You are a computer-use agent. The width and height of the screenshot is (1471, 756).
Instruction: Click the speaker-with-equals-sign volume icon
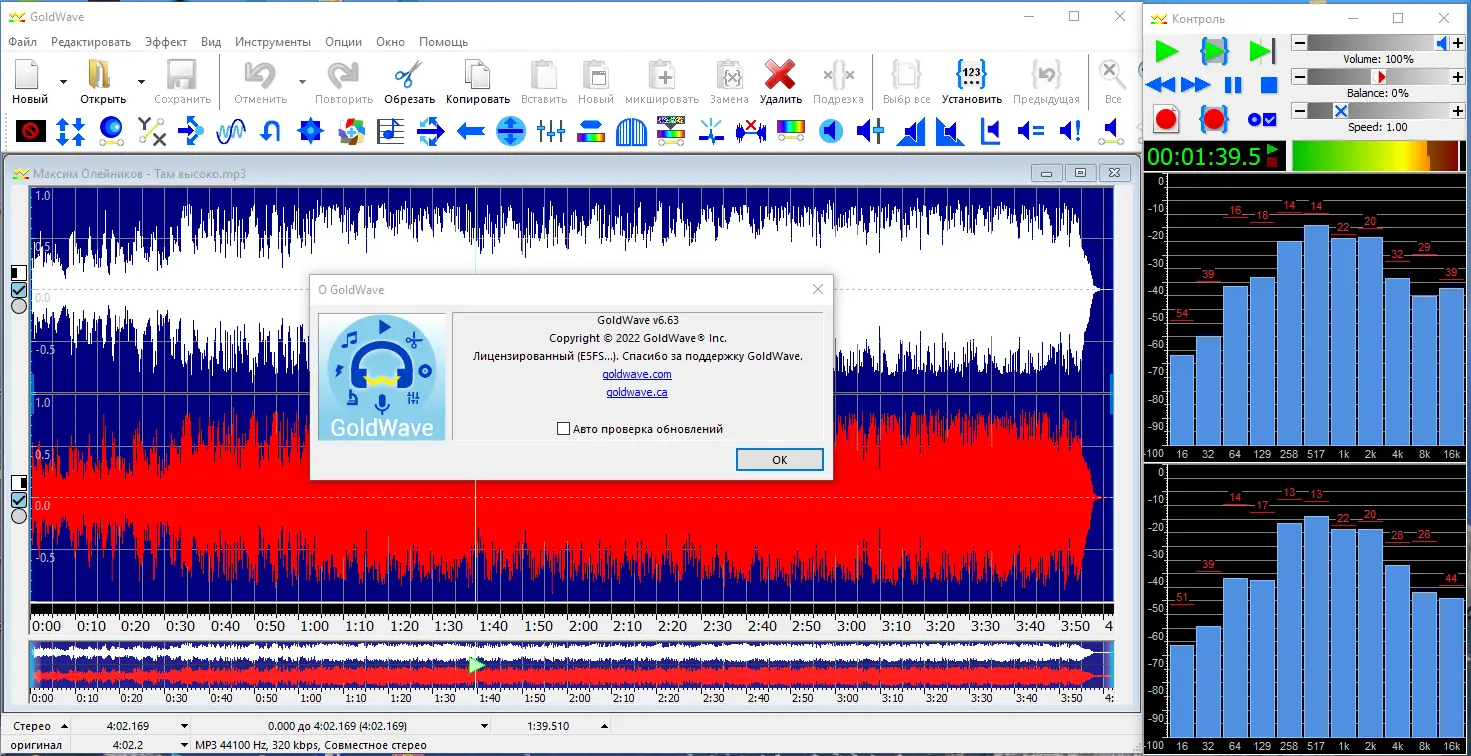click(x=1031, y=131)
